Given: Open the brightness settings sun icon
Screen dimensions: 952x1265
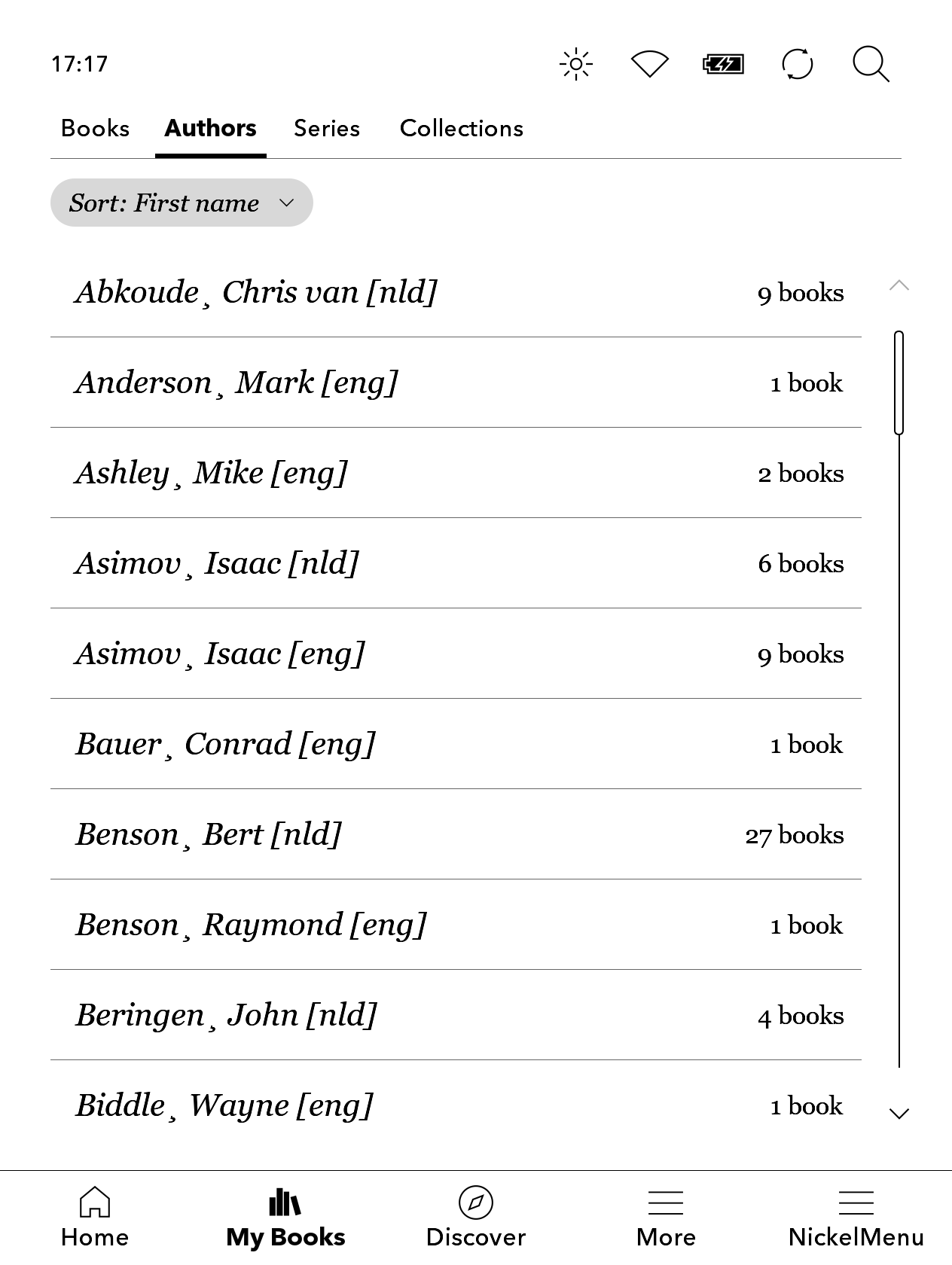Looking at the screenshot, I should [x=576, y=64].
